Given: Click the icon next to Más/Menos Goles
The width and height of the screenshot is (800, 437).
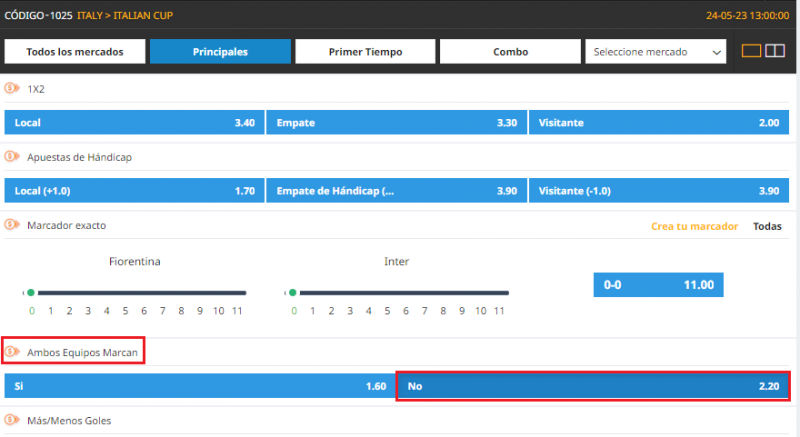Looking at the screenshot, I should coord(12,421).
